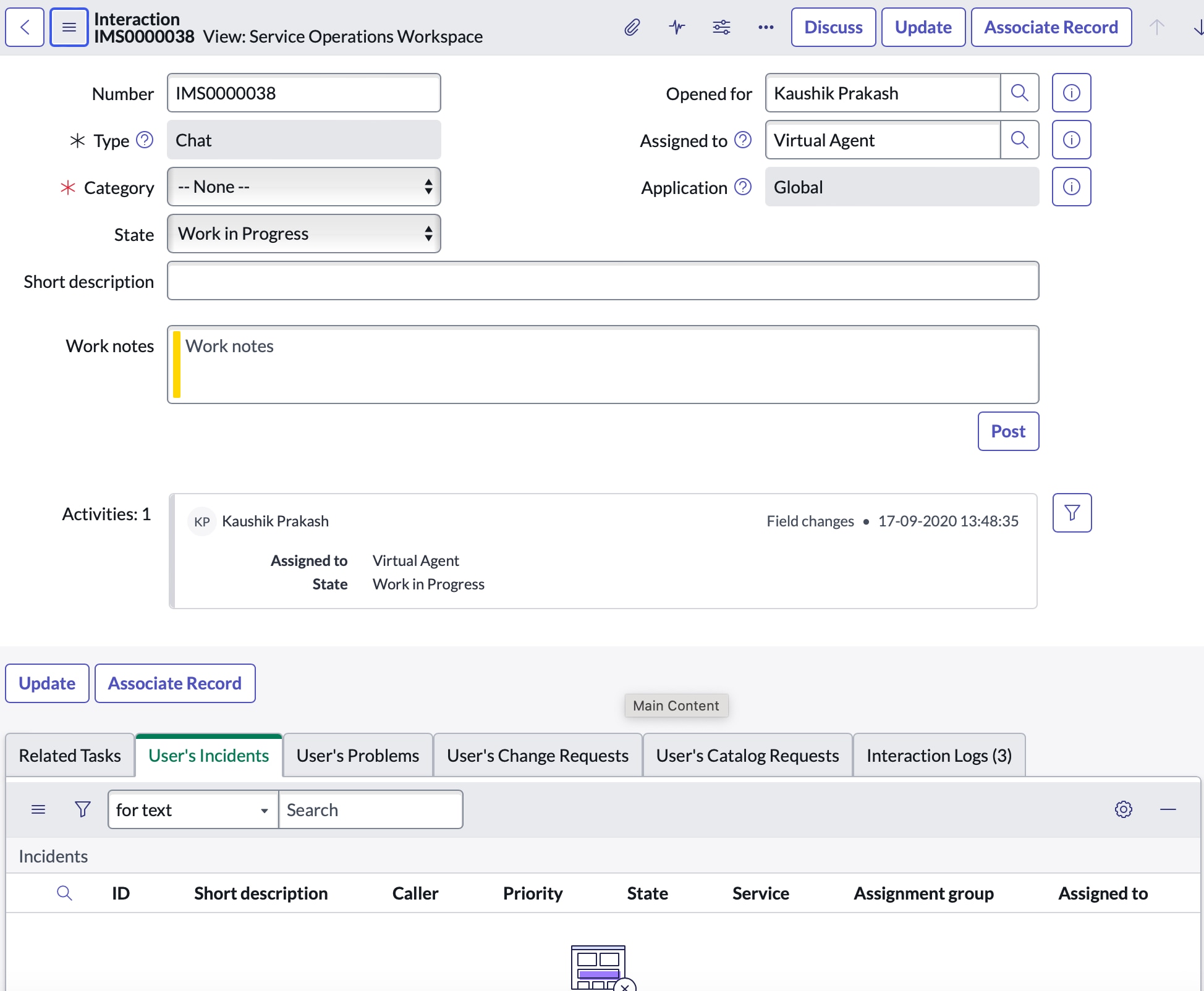Open Interaction Logs (3) tab
Screen dimensions: 1204x991
pos(939,756)
